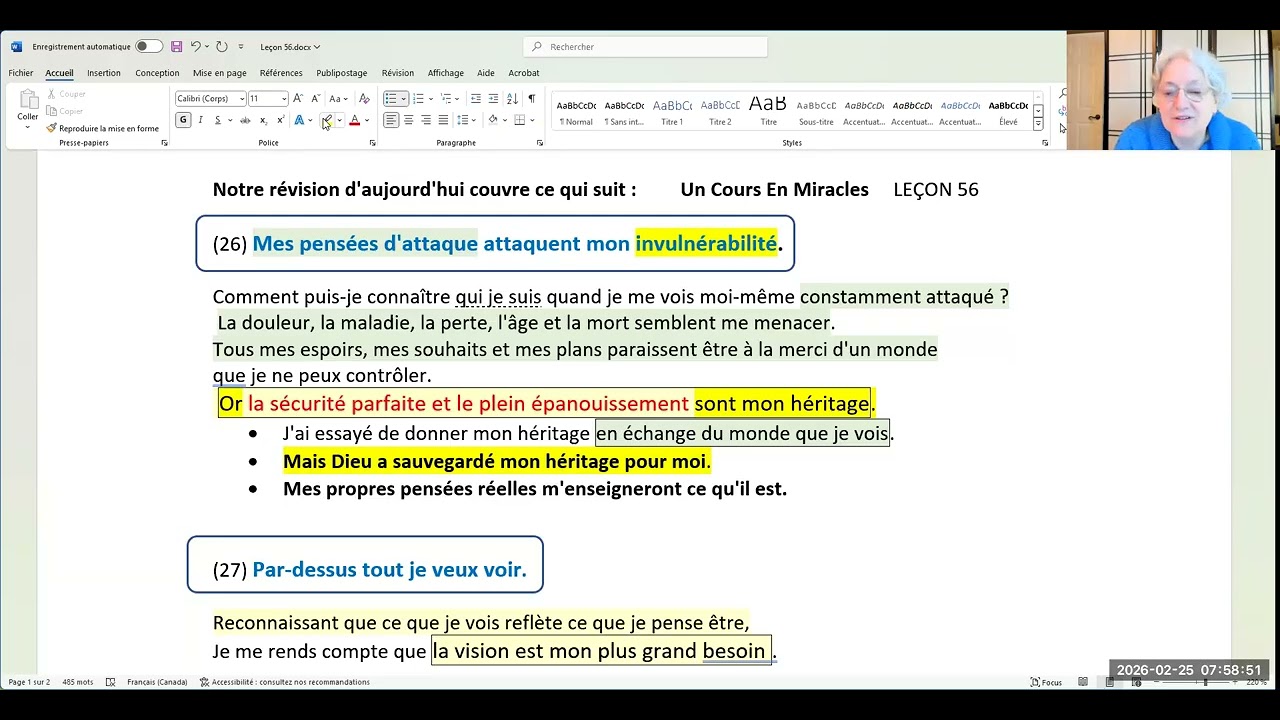Open the Mise en page tab
The height and width of the screenshot is (720, 1280).
pos(220,73)
